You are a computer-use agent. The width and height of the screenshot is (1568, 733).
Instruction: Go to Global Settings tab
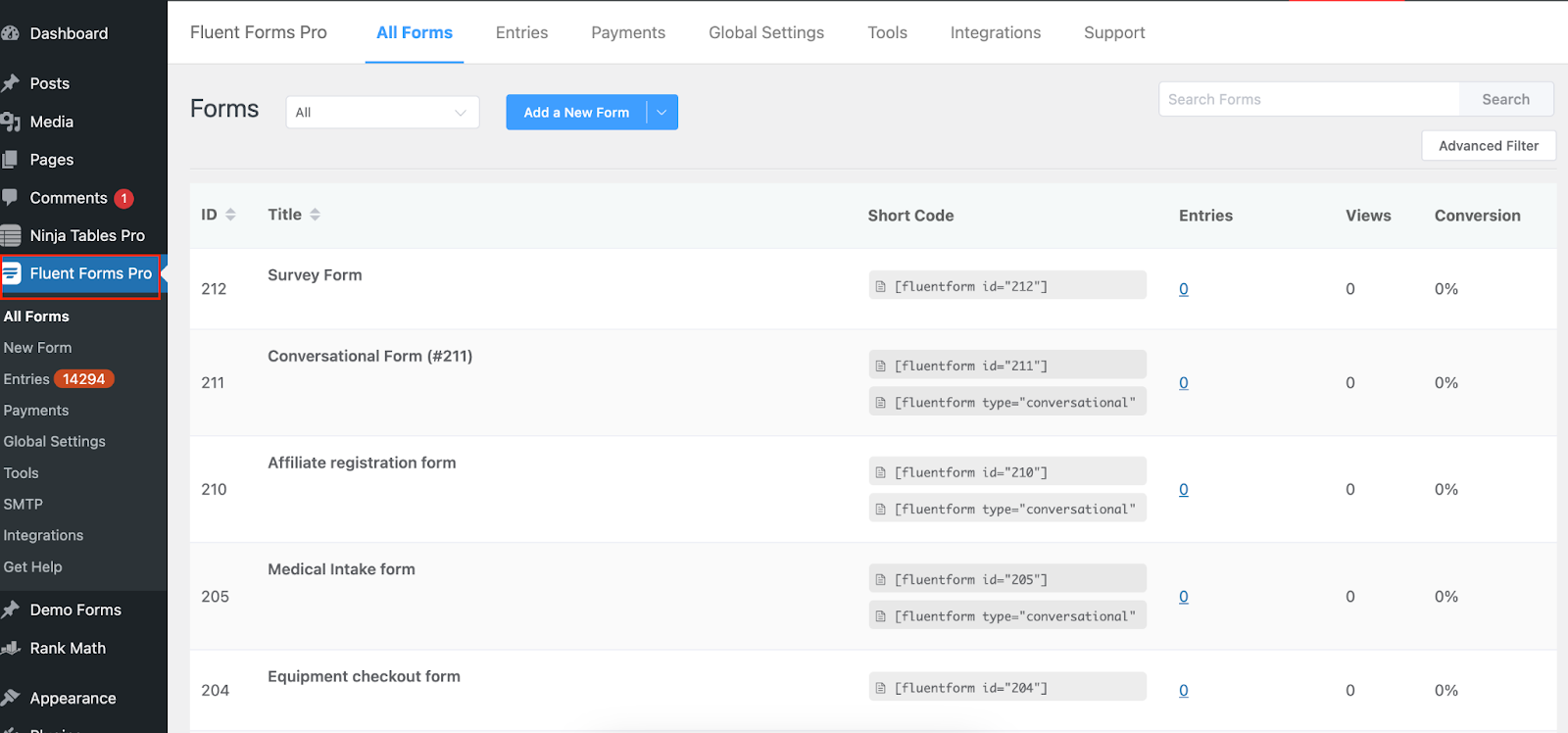[x=766, y=32]
